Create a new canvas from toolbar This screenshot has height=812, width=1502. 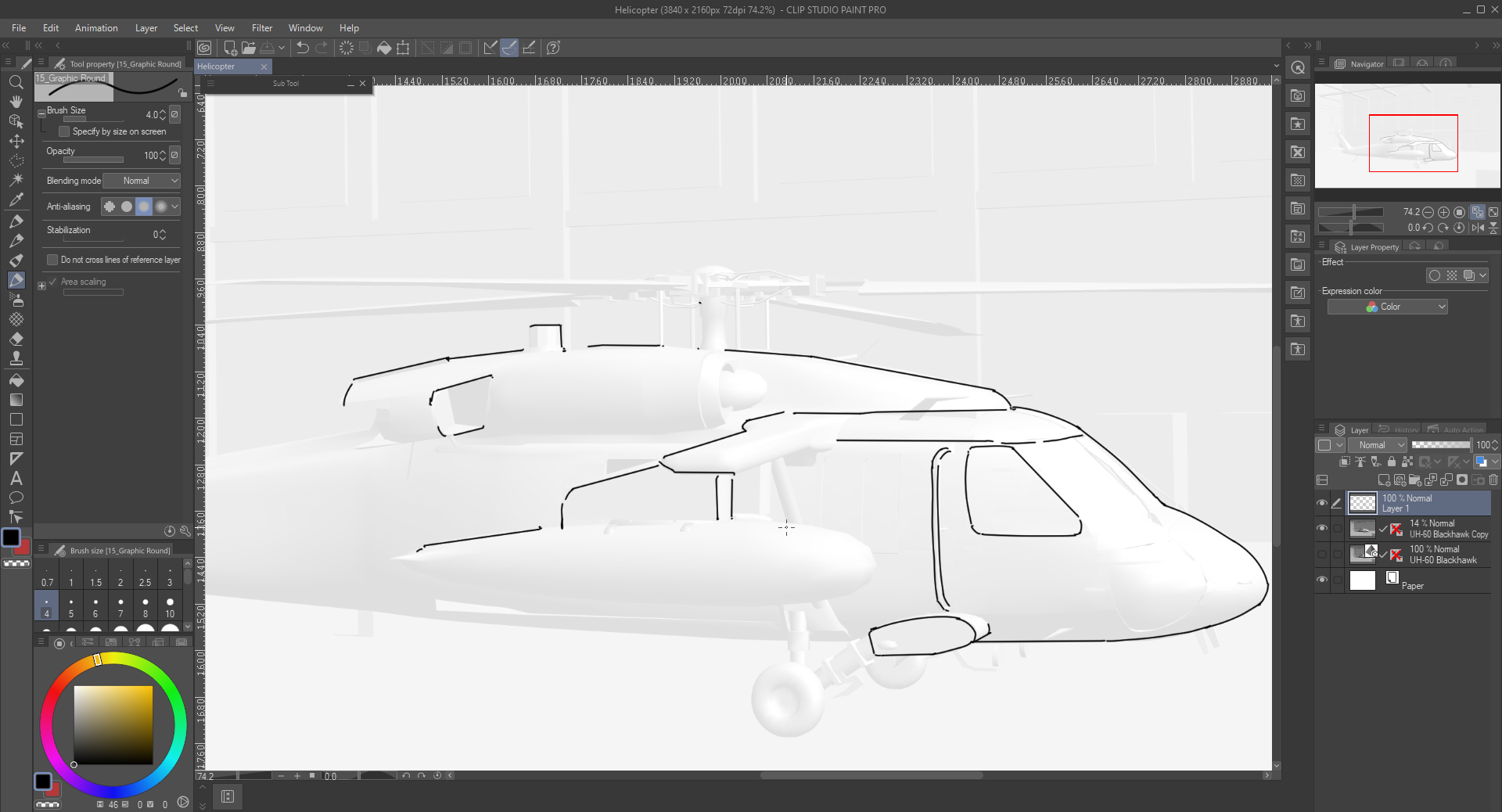[x=230, y=48]
